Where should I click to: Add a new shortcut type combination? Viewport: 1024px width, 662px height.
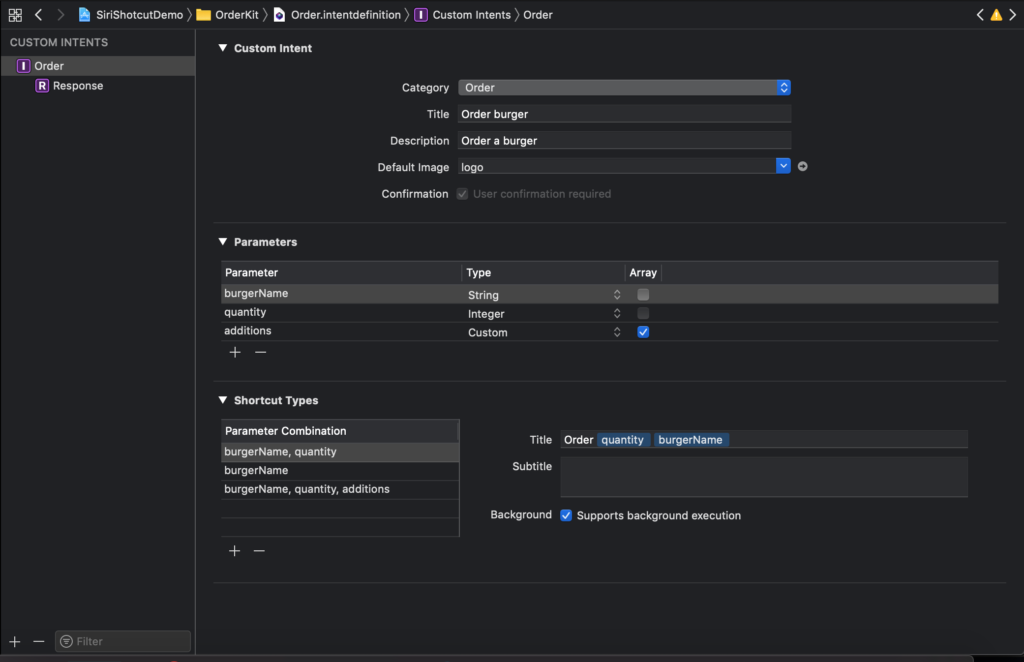click(234, 551)
